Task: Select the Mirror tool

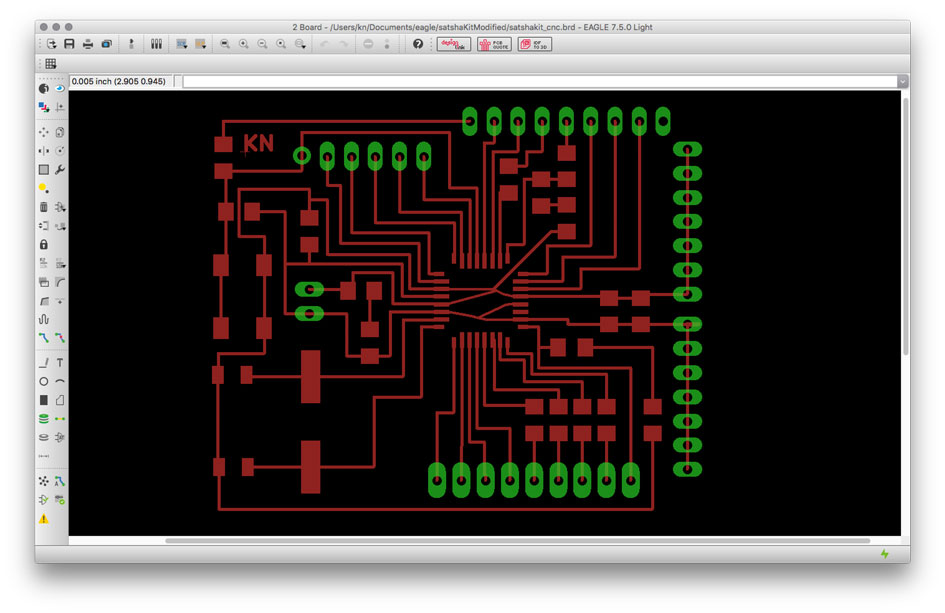Action: coord(43,151)
